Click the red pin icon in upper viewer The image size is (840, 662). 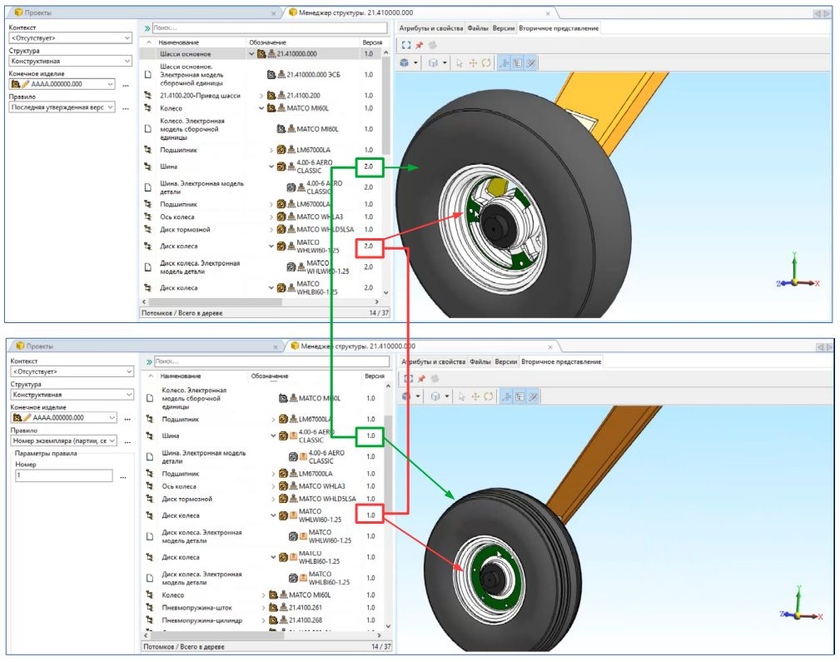[419, 45]
